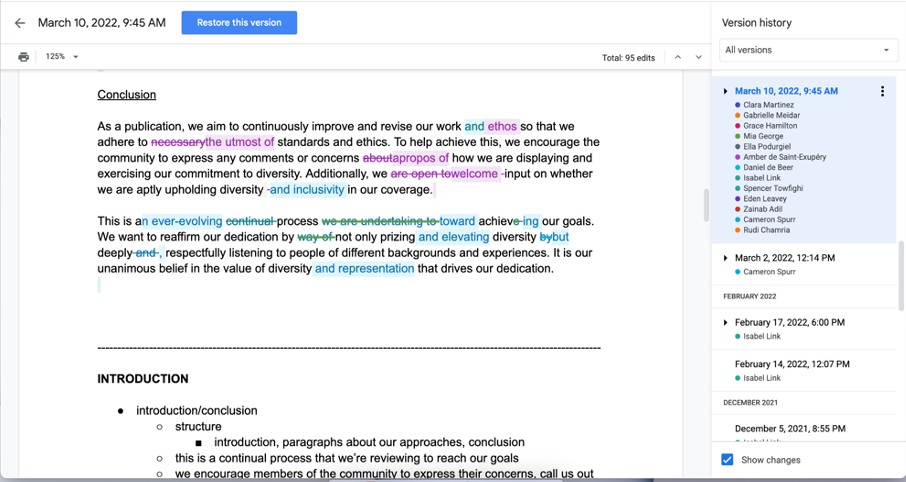Jump to next edit with down chevron
906x482 pixels.
click(x=699, y=57)
